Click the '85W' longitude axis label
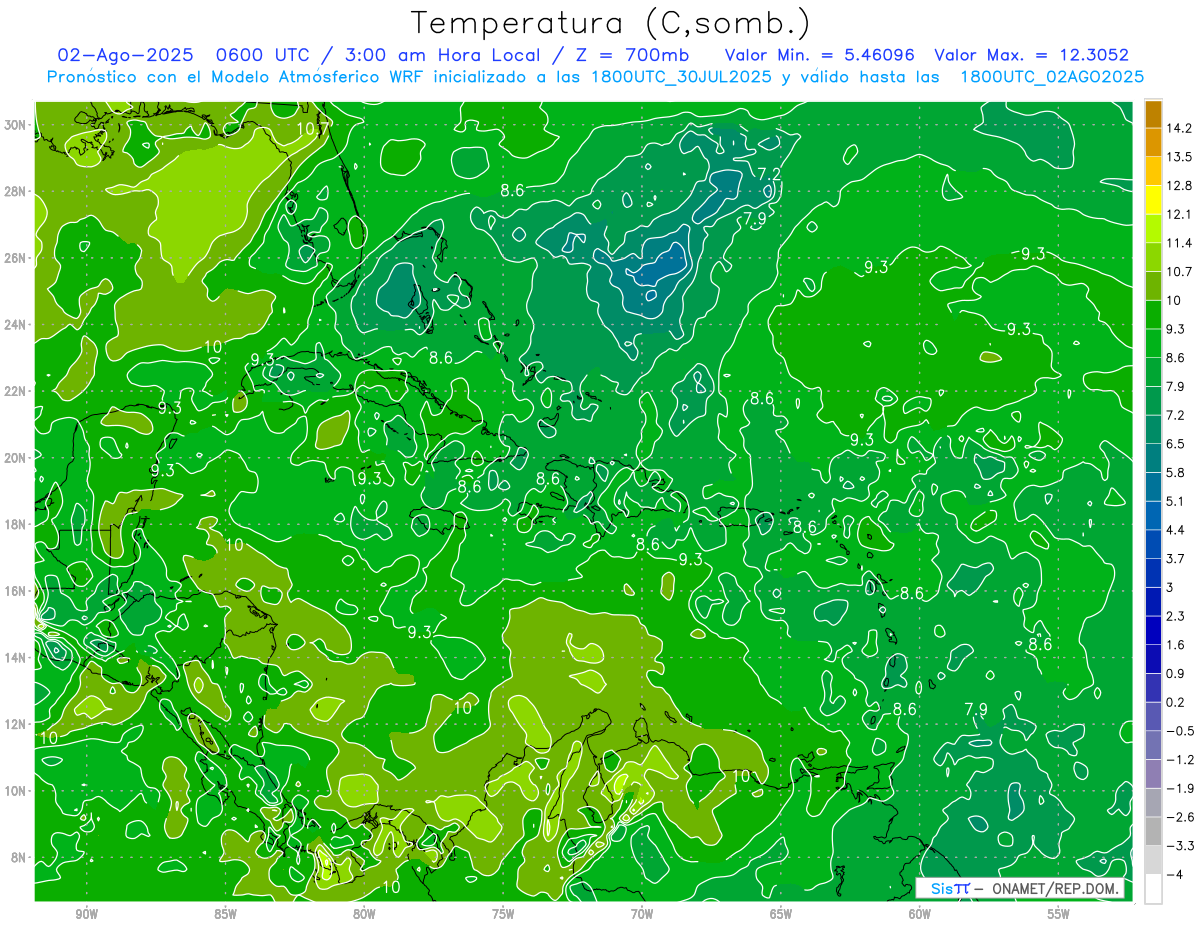 [x=226, y=914]
